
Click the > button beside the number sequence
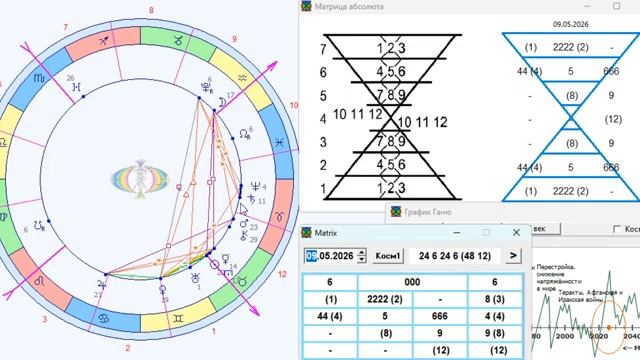[513, 256]
